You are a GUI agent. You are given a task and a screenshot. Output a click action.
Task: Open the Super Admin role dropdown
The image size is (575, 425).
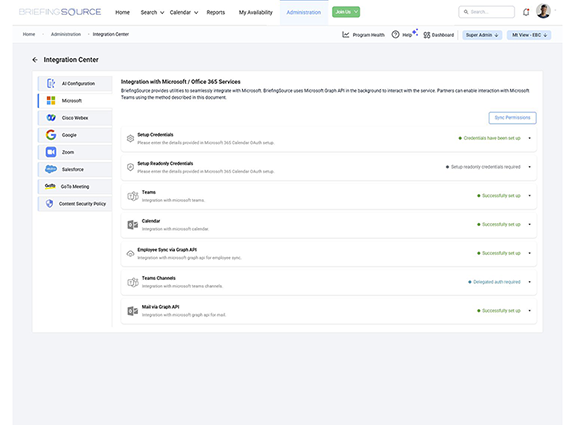[x=482, y=35]
